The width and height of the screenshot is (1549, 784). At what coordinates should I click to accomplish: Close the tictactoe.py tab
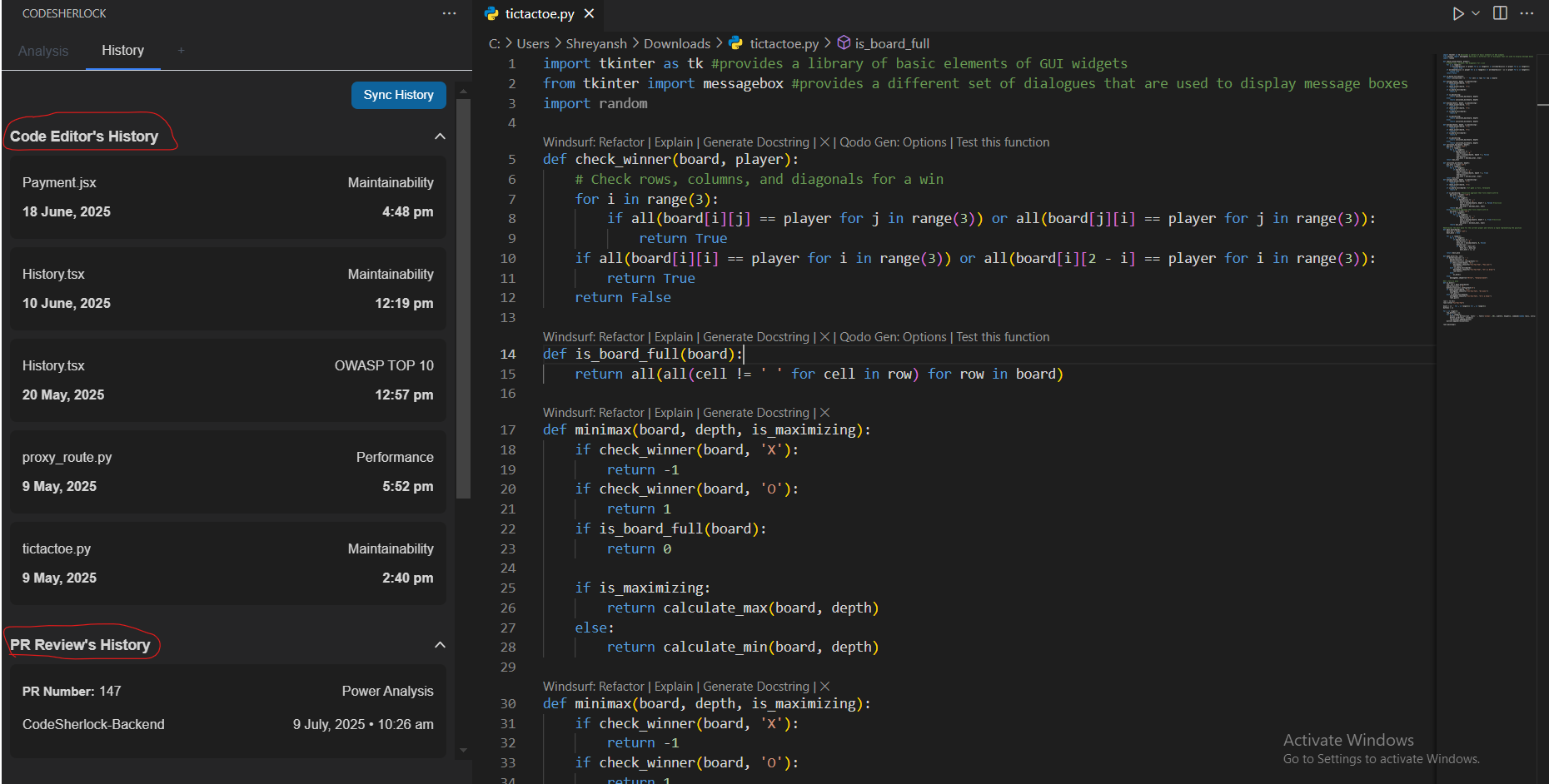pos(589,13)
